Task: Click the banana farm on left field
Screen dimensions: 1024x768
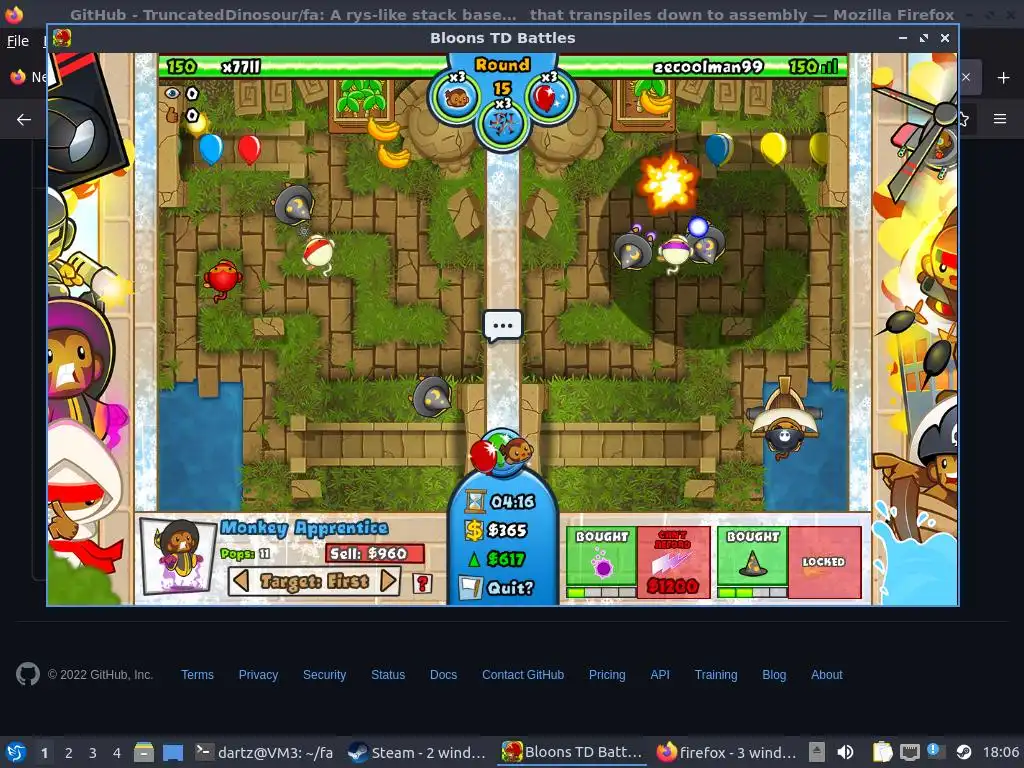Action: [x=362, y=103]
